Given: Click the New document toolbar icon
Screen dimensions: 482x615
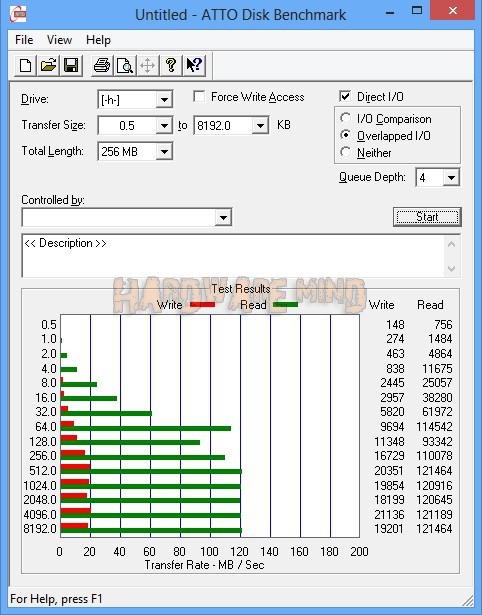Looking at the screenshot, I should coord(25,65).
